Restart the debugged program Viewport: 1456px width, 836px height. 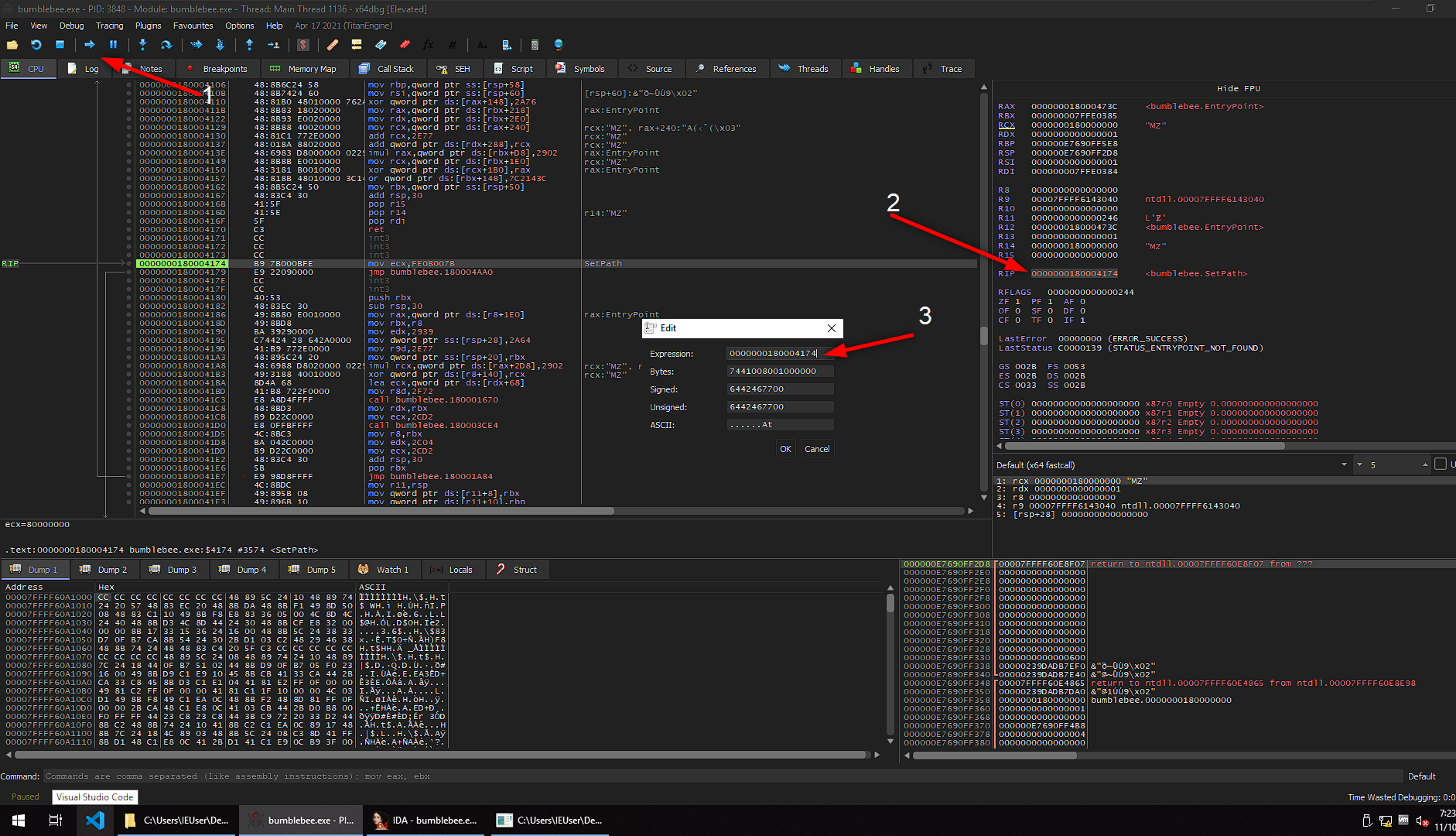[36, 45]
